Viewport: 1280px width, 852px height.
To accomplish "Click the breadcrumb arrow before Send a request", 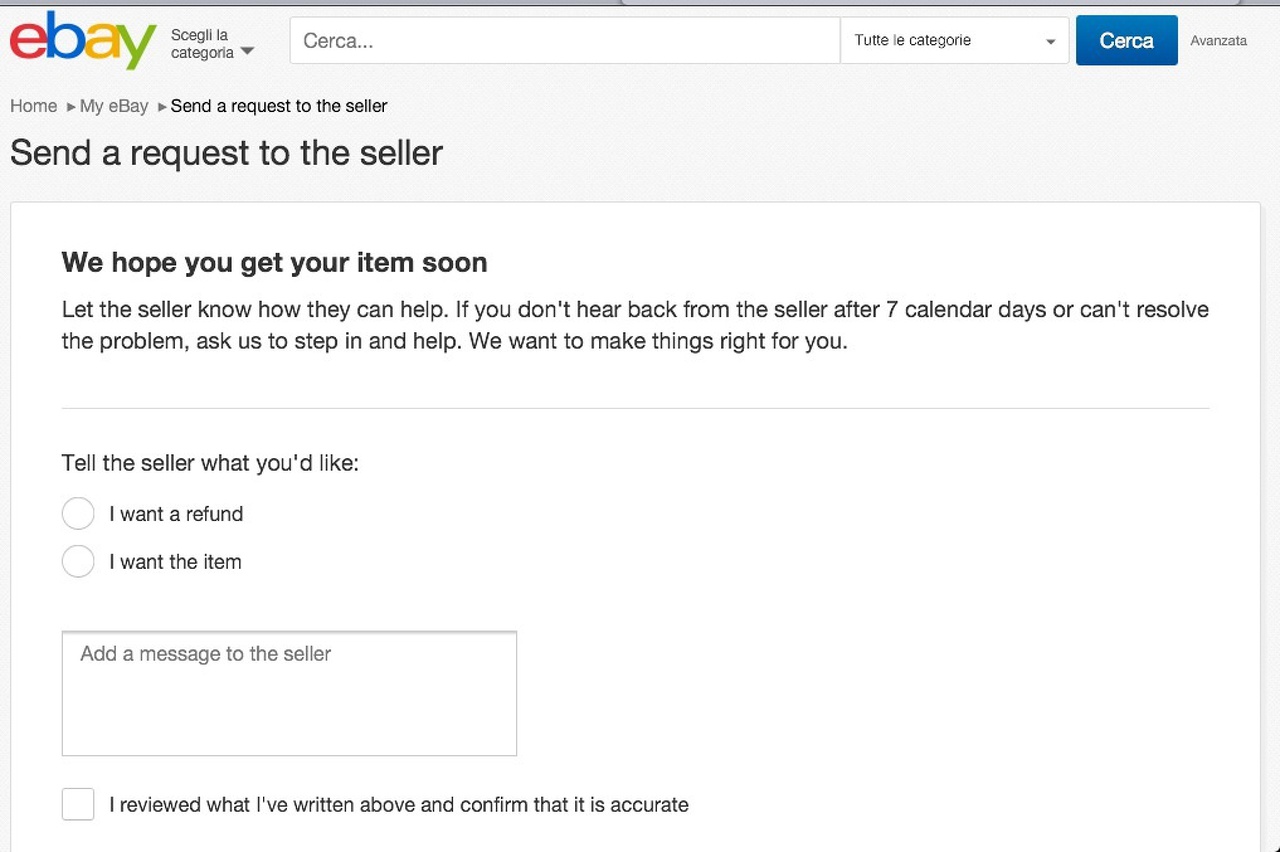I will pos(162,106).
